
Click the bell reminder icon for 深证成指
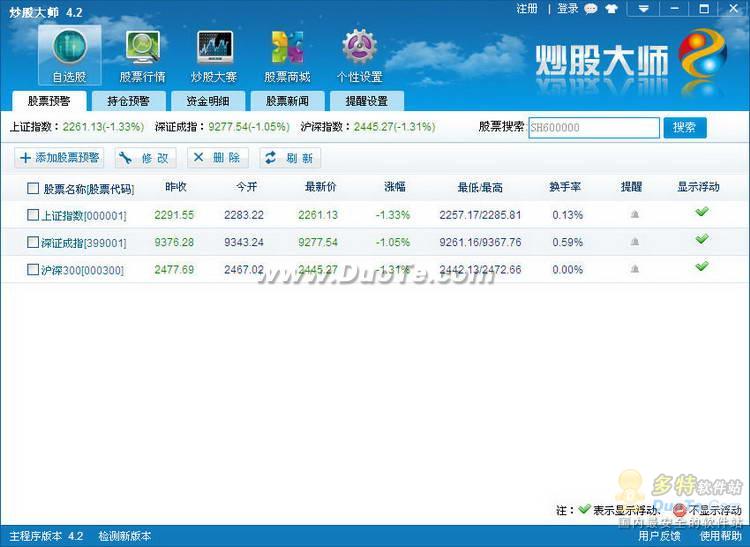click(x=635, y=242)
